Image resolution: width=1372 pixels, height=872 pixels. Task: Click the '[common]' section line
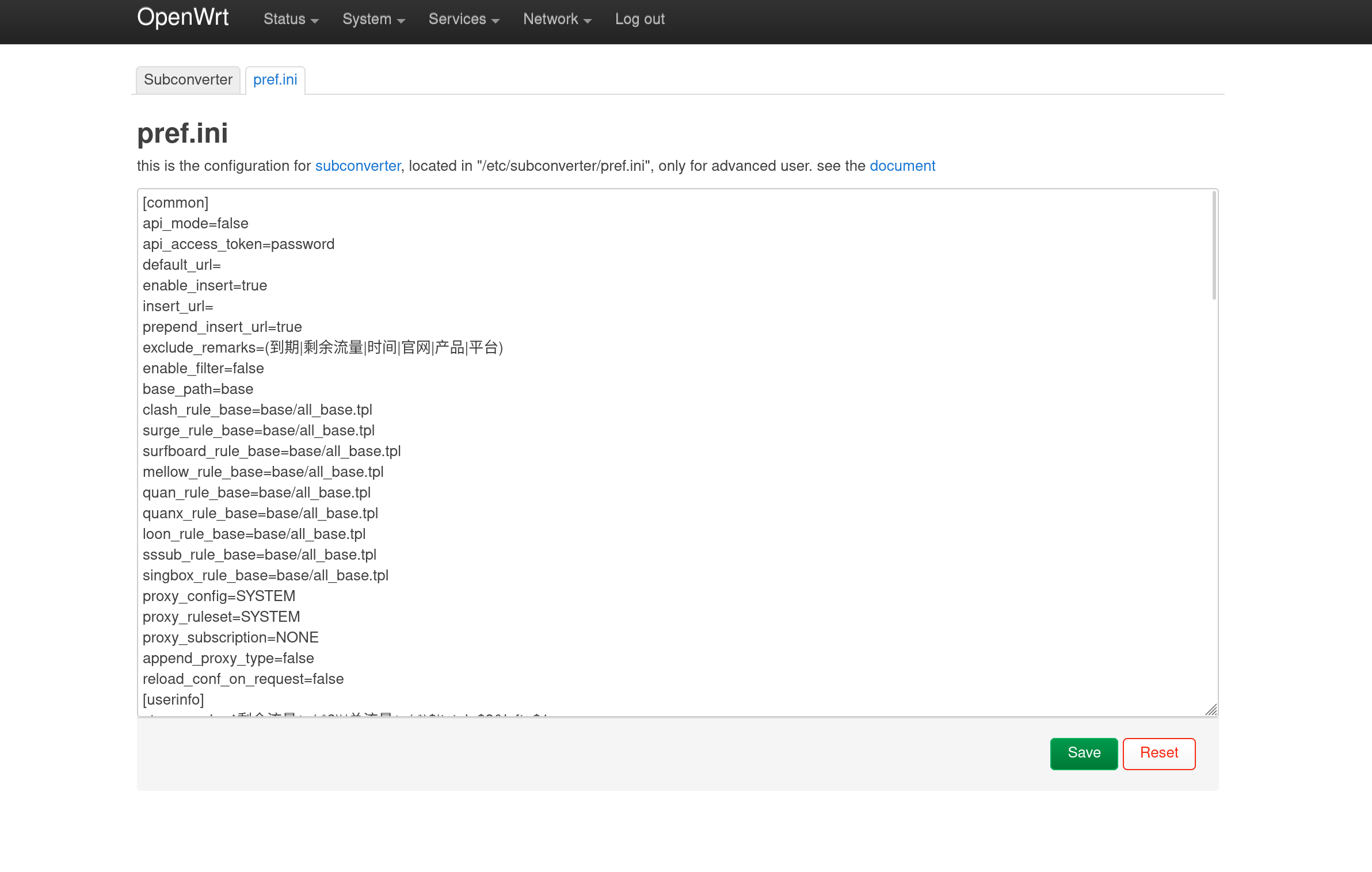pyautogui.click(x=176, y=203)
